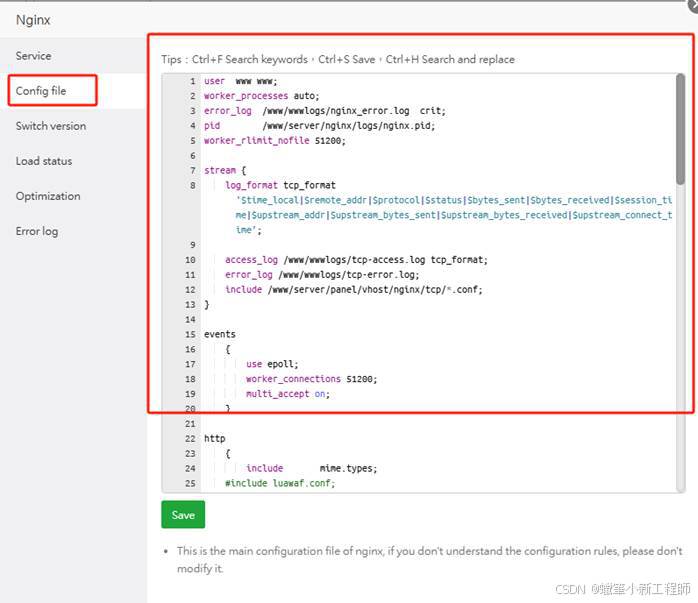
Task: Click the include vhost/nginx/tcp/*.conf line
Action: point(353,290)
